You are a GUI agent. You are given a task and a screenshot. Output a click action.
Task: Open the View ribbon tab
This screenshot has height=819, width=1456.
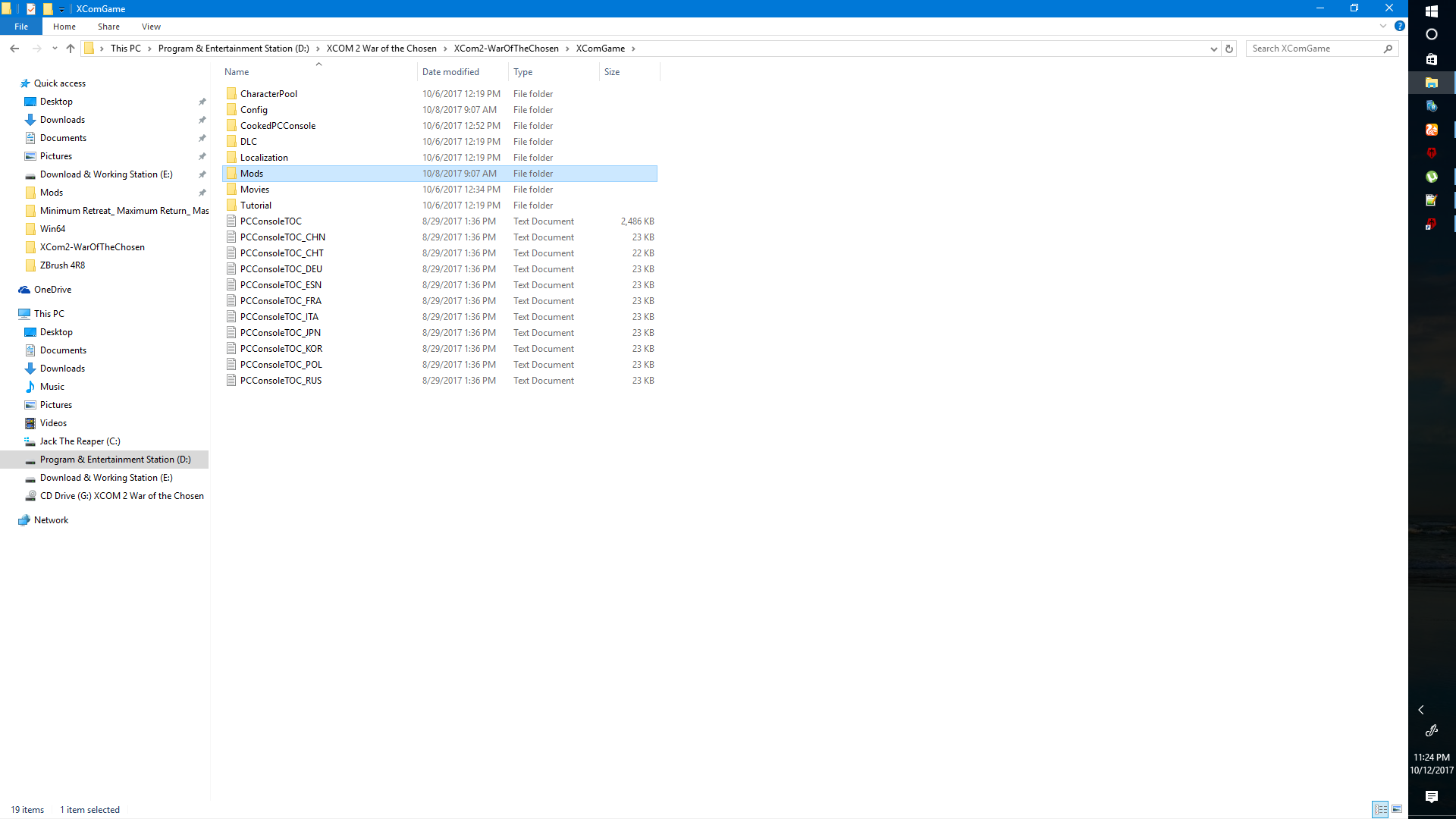(x=151, y=27)
